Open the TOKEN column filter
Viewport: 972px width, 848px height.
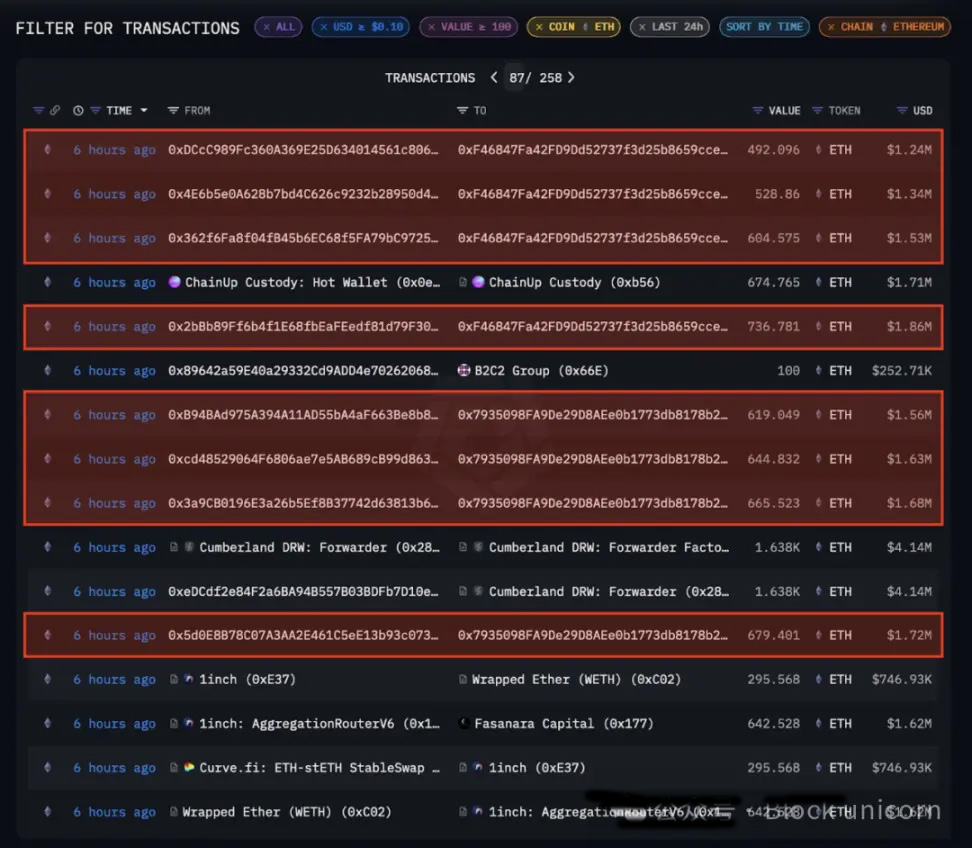tap(817, 110)
